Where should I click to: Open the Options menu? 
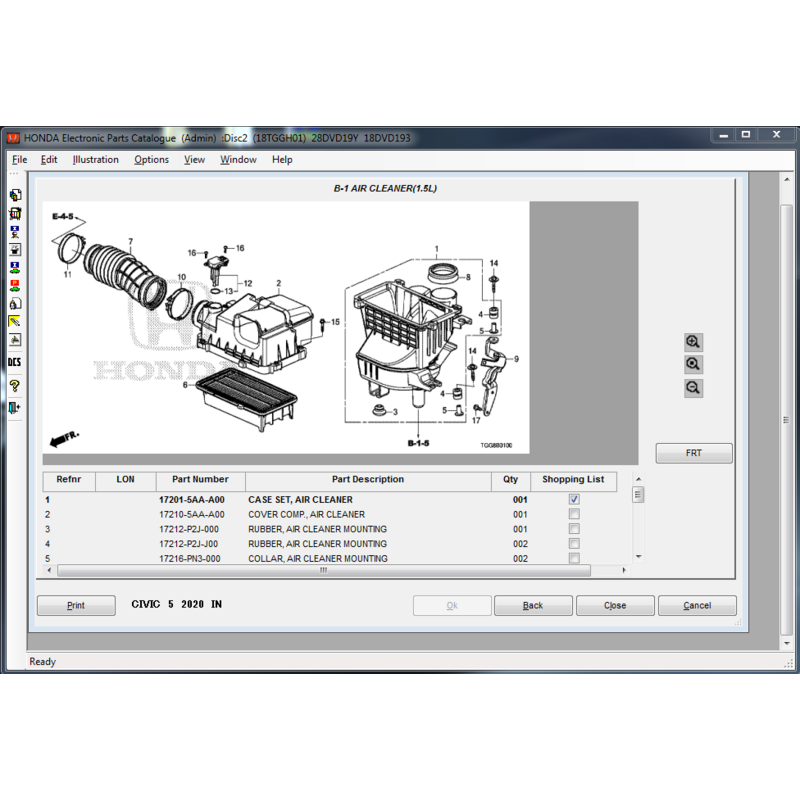pyautogui.click(x=151, y=160)
